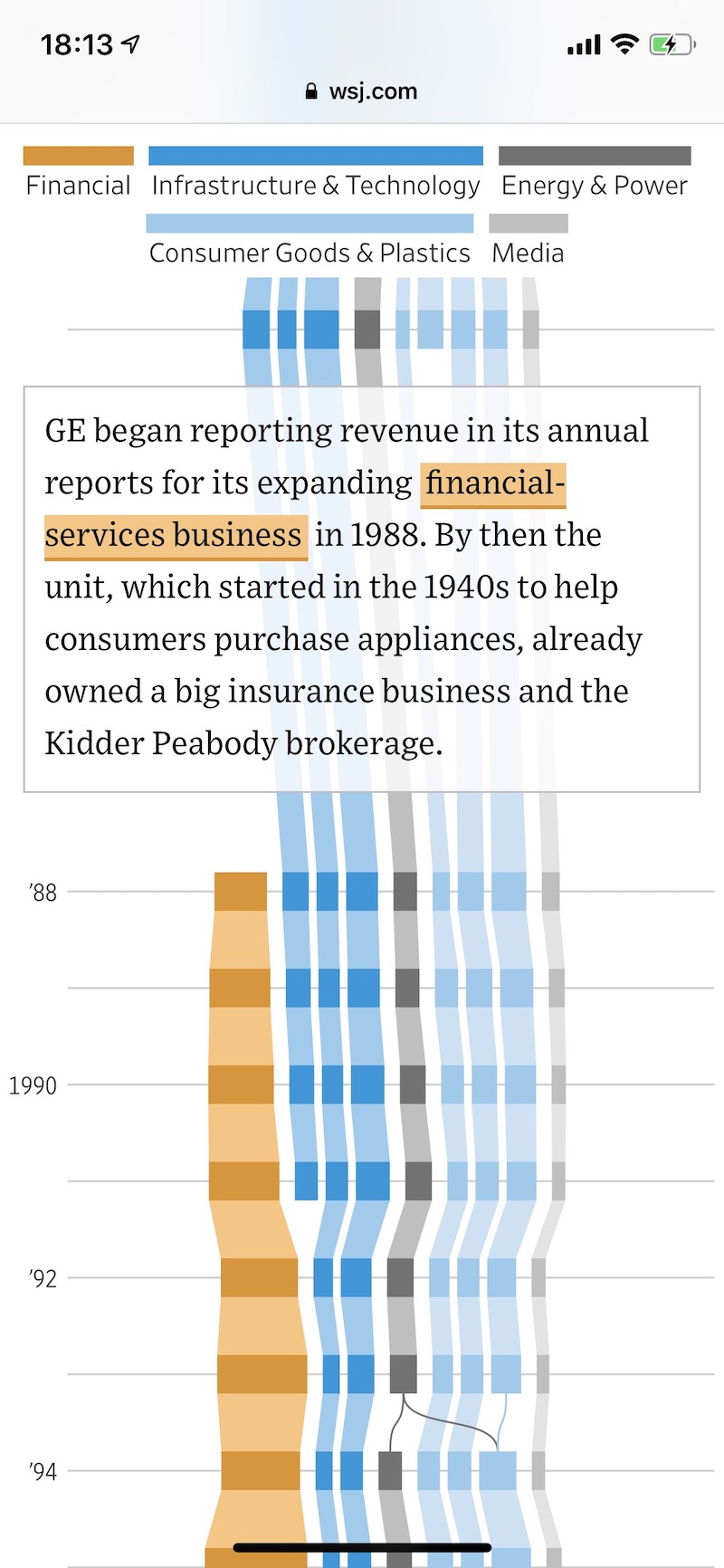Tap the padlock icon in address bar

coord(311,91)
